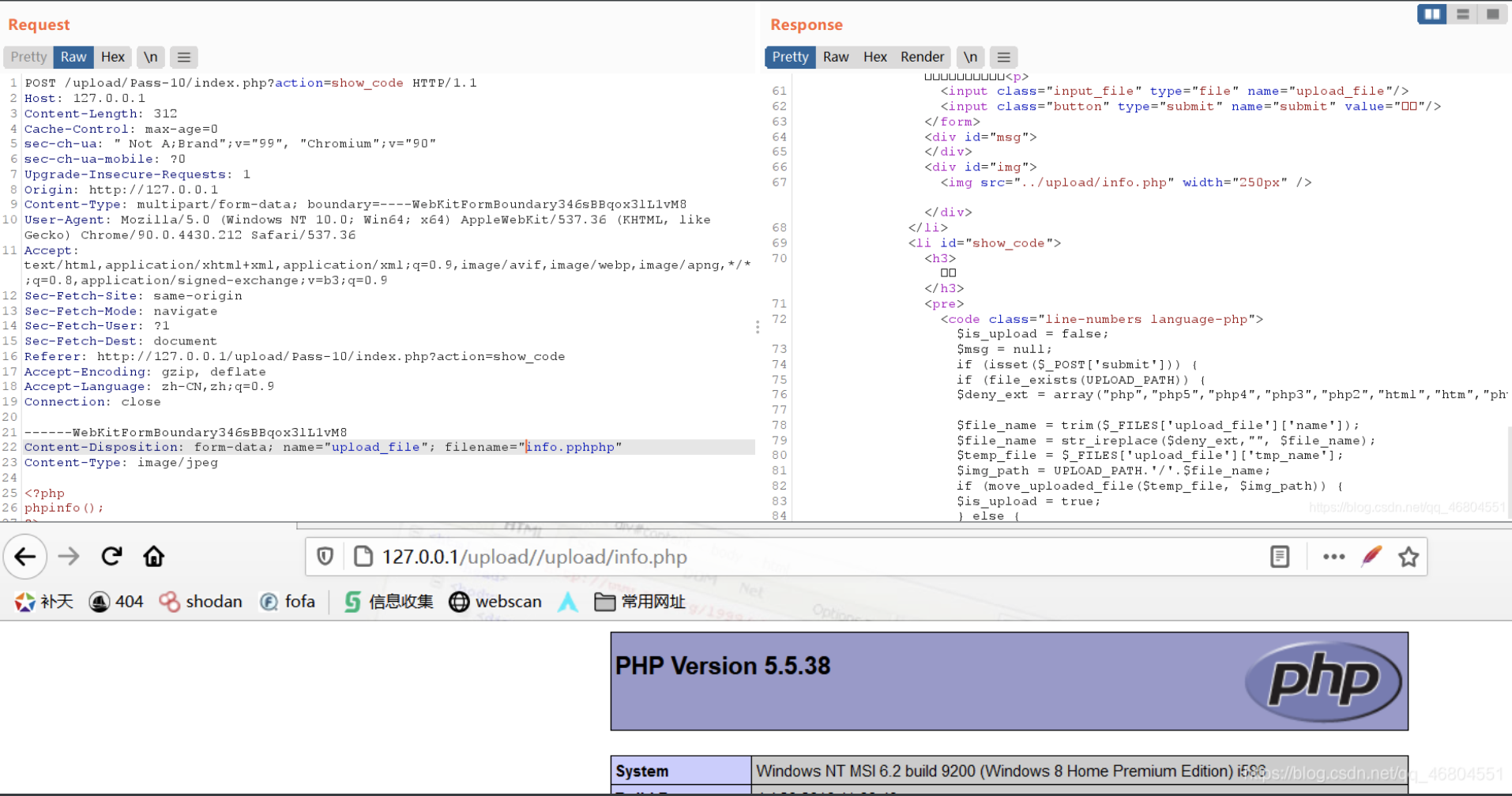
Task: Go to browser home page icon
Action: pyautogui.click(x=154, y=557)
